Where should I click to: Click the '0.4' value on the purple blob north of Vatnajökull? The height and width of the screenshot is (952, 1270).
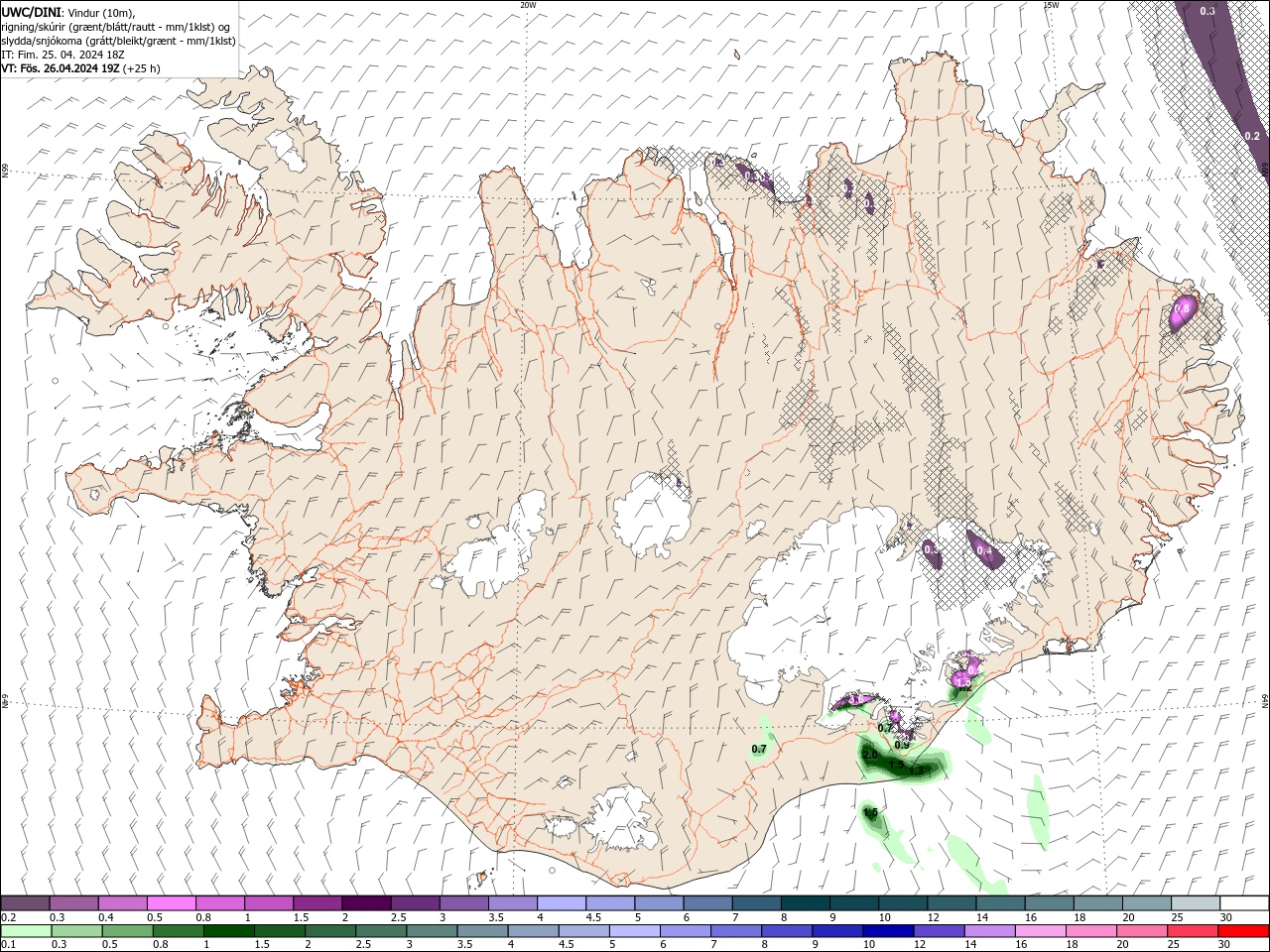coord(984,550)
